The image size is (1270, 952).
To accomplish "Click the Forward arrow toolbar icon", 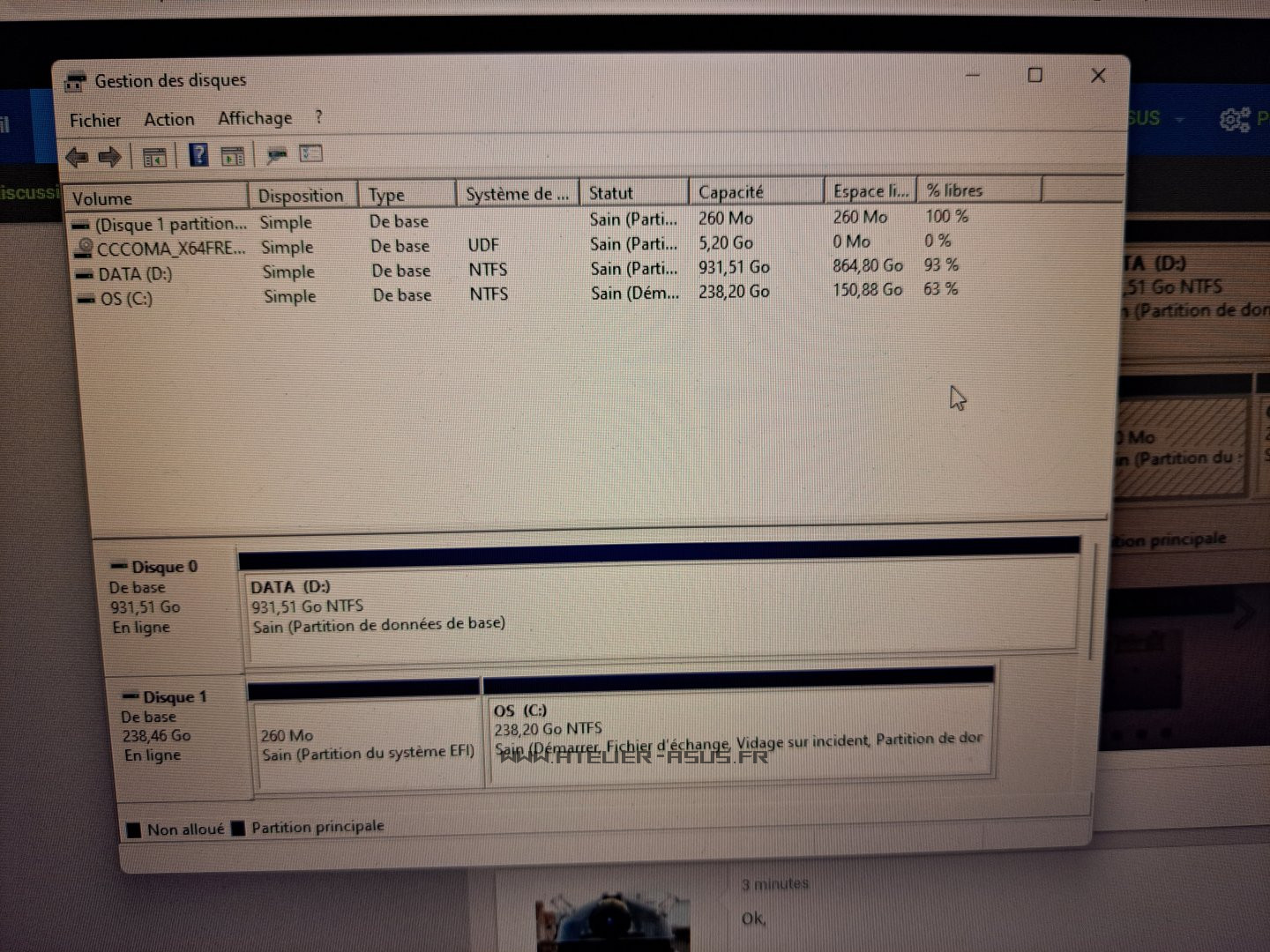I will tap(109, 158).
